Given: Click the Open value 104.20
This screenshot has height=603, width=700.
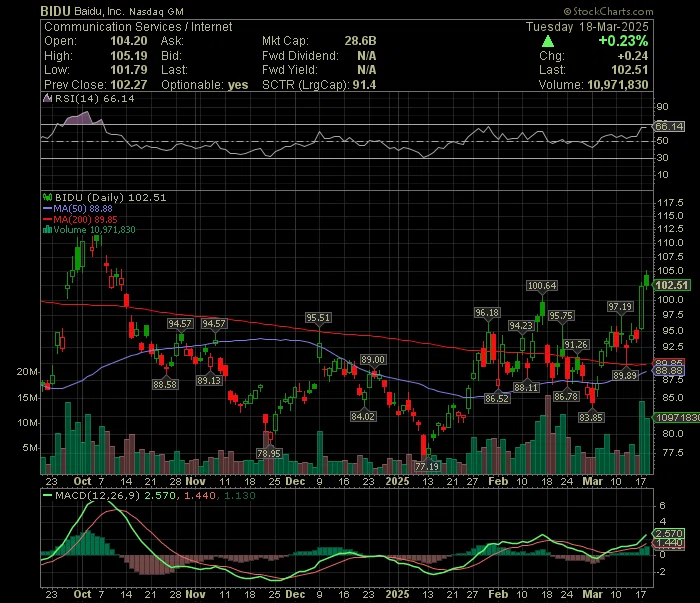Looking at the screenshot, I should coord(129,41).
